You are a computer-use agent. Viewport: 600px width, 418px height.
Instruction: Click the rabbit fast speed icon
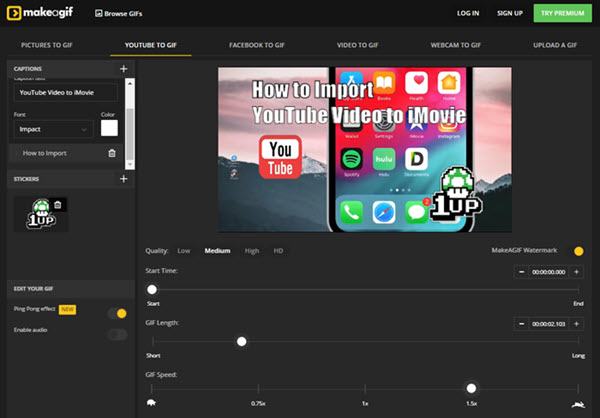pyautogui.click(x=578, y=404)
